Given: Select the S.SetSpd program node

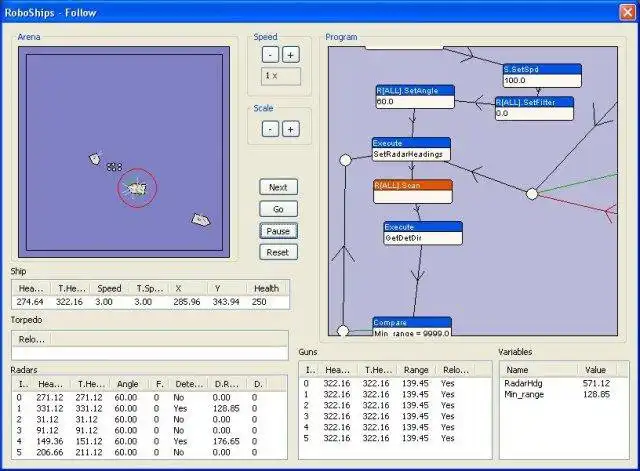Looking at the screenshot, I should (542, 75).
